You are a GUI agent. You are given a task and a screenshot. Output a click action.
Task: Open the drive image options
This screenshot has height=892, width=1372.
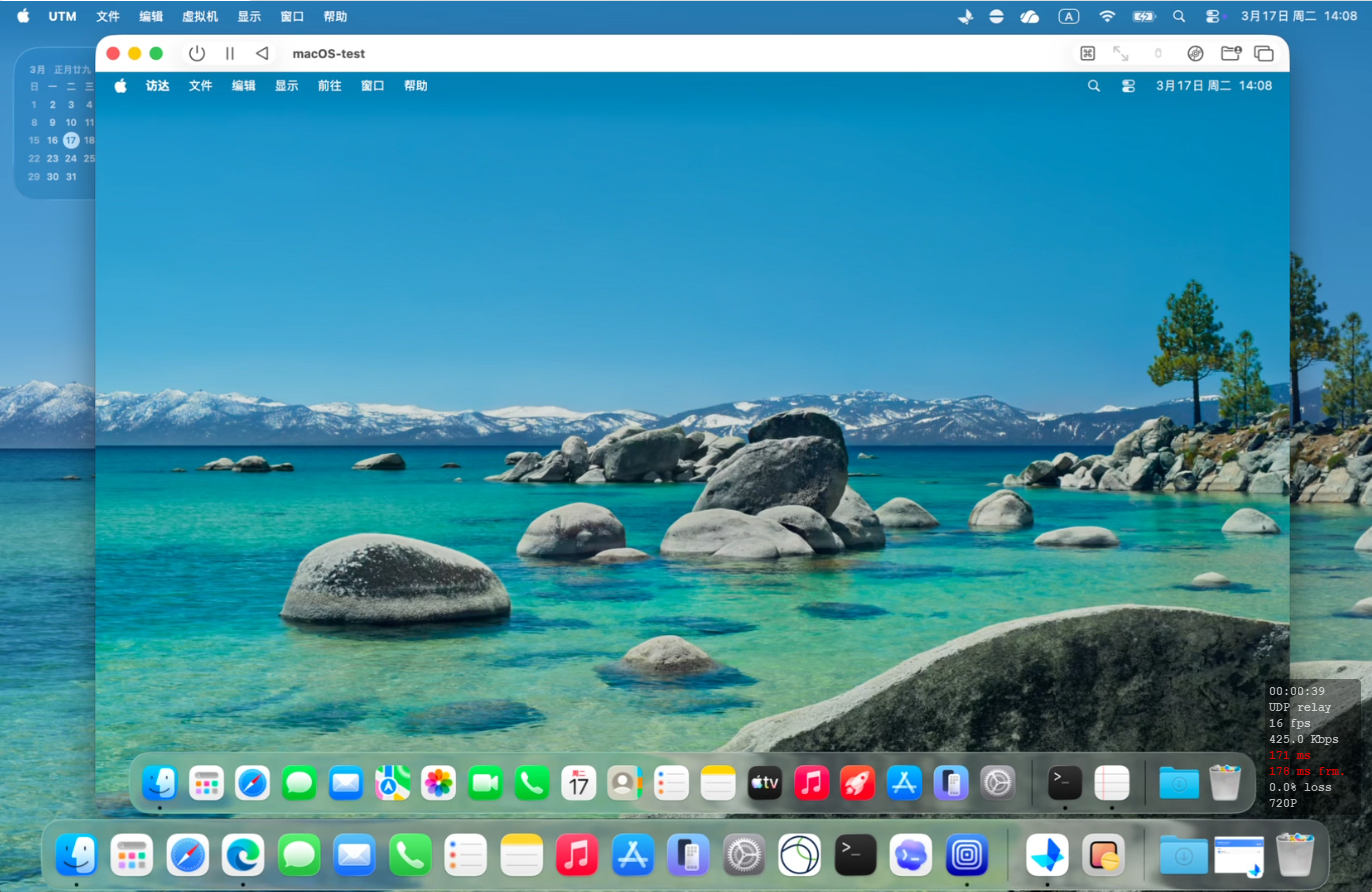point(1196,53)
